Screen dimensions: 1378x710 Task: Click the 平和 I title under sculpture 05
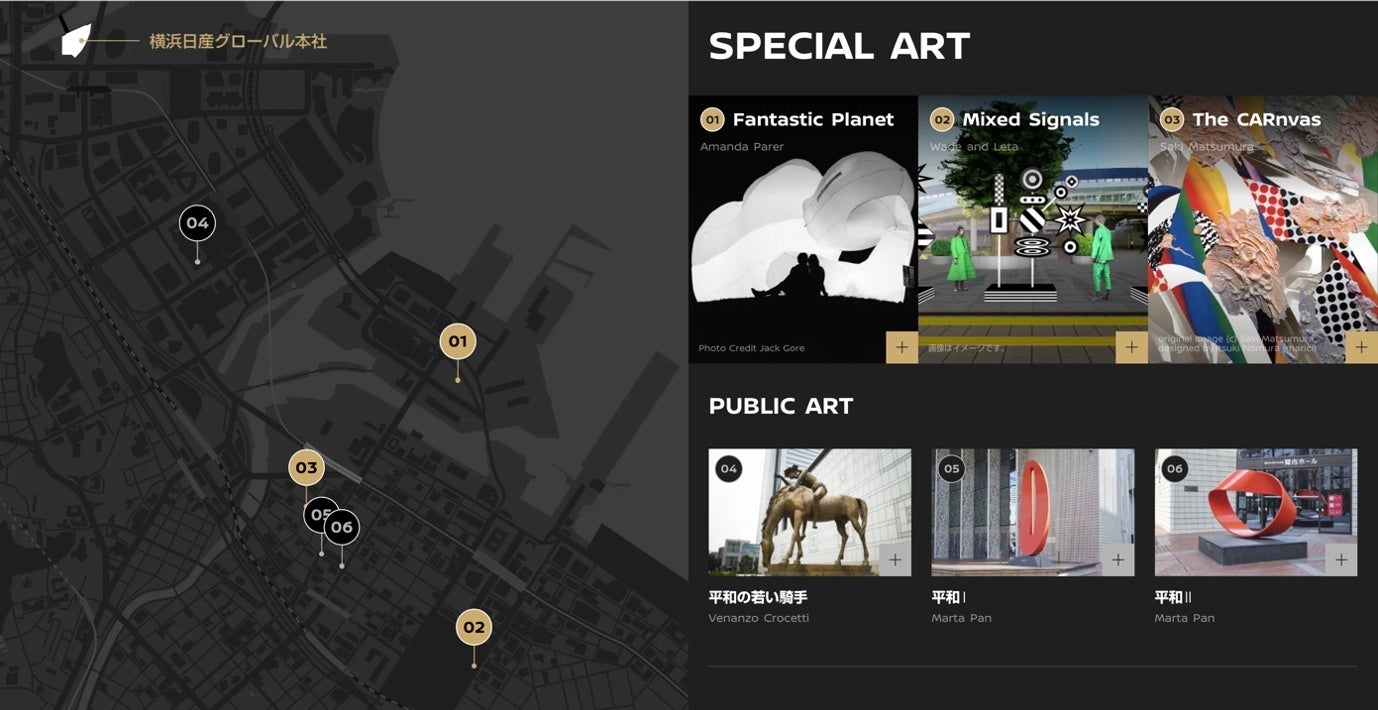point(949,597)
